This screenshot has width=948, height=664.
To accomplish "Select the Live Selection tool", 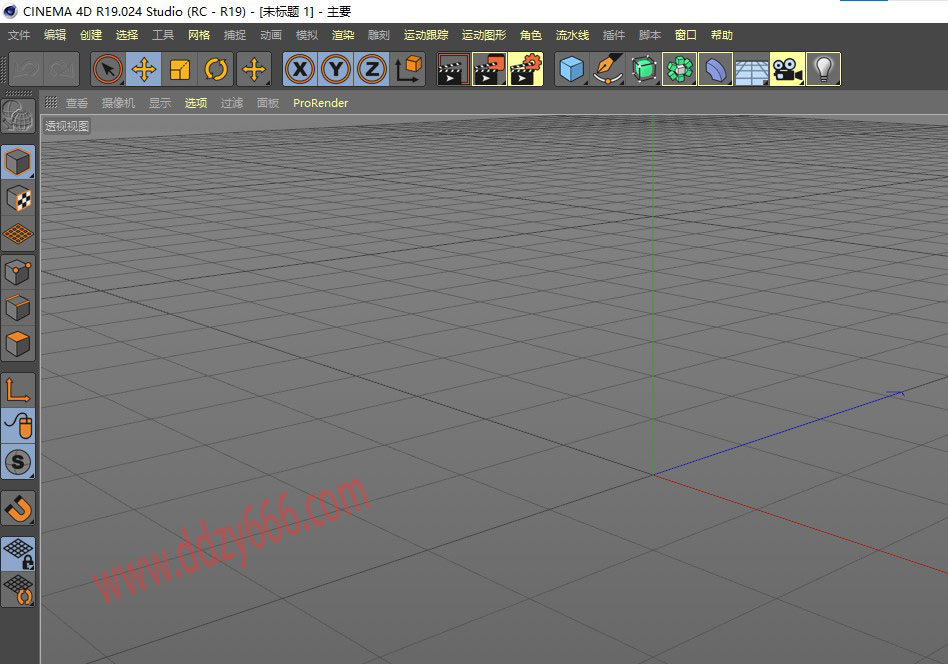I will tap(108, 69).
